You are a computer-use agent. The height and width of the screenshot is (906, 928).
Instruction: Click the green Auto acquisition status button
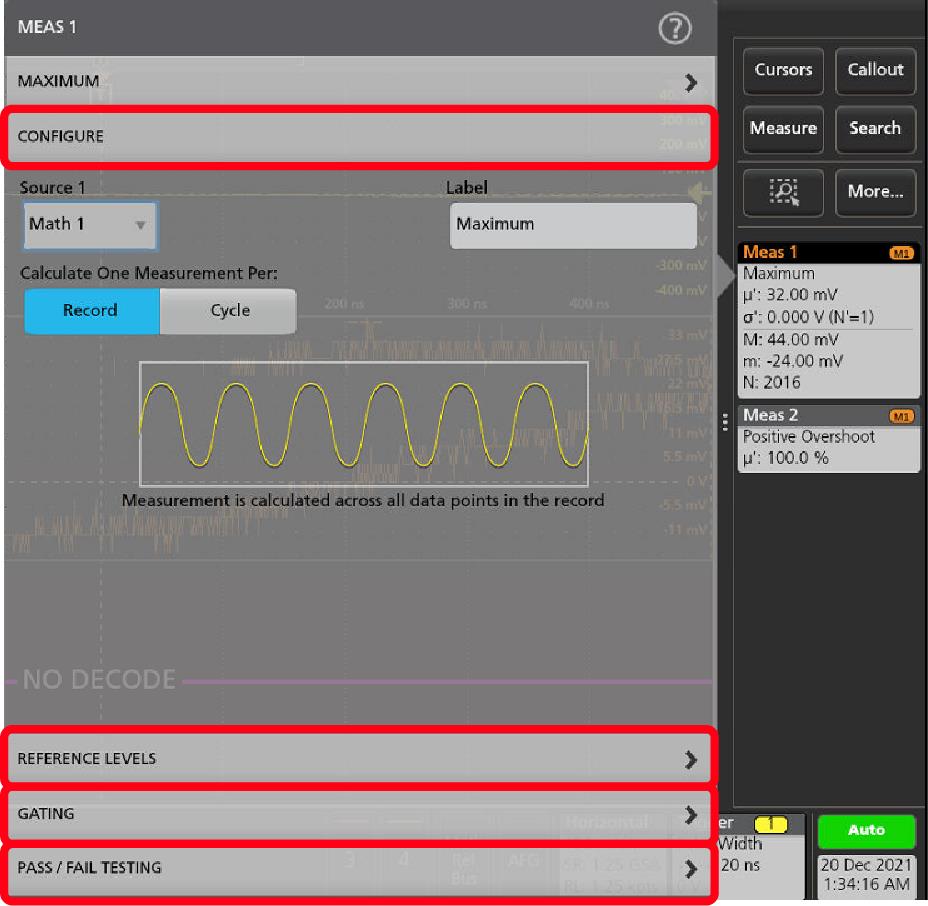[x=866, y=830]
